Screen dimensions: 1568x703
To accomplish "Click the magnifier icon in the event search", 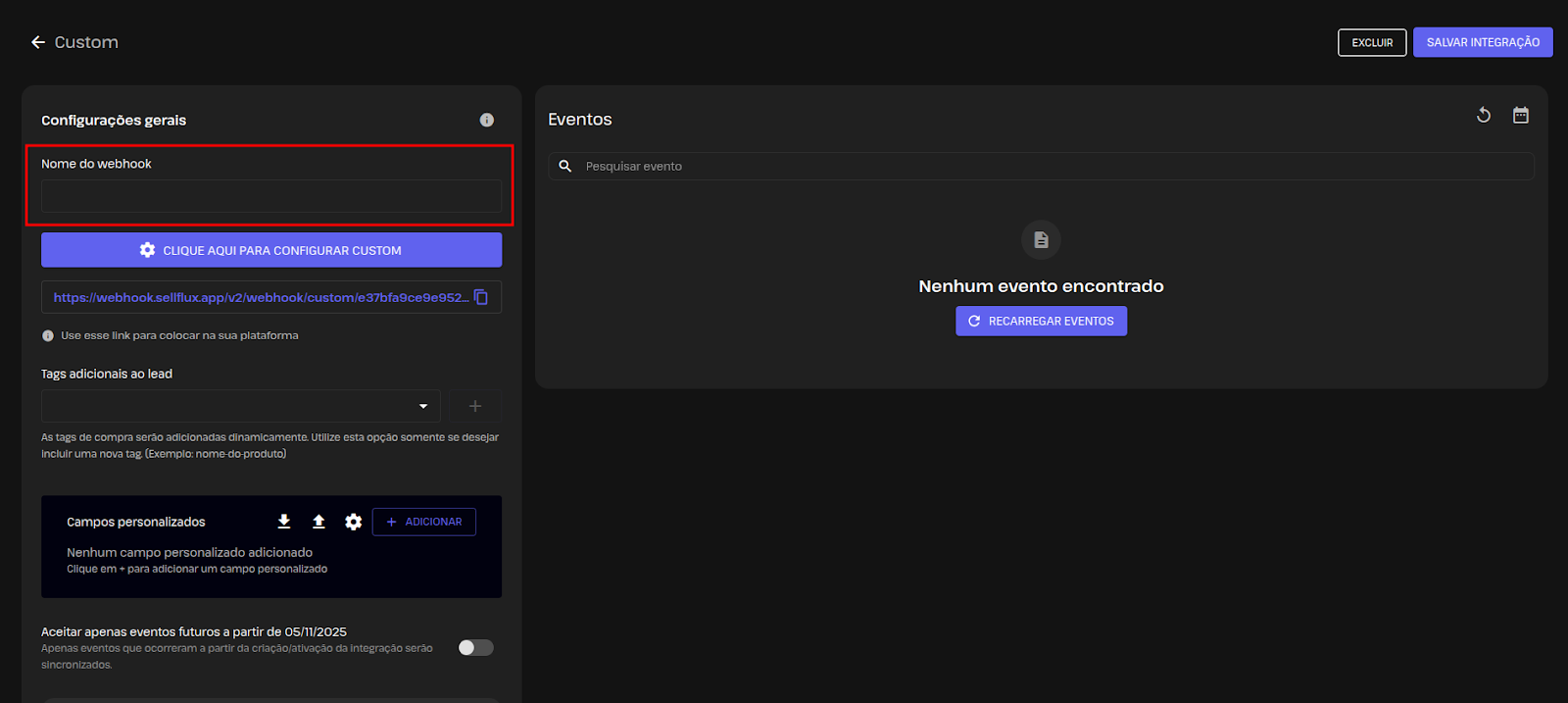I will (565, 167).
